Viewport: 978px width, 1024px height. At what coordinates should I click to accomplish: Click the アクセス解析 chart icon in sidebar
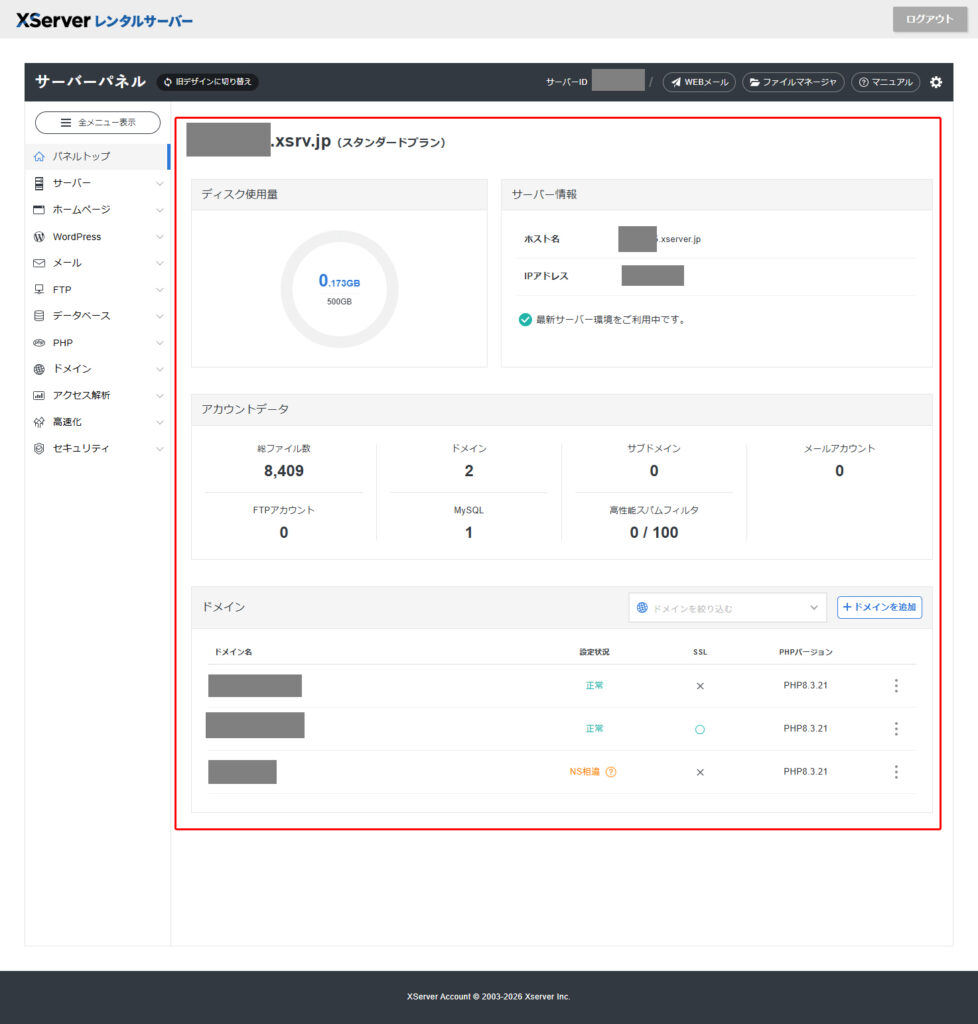(39, 396)
